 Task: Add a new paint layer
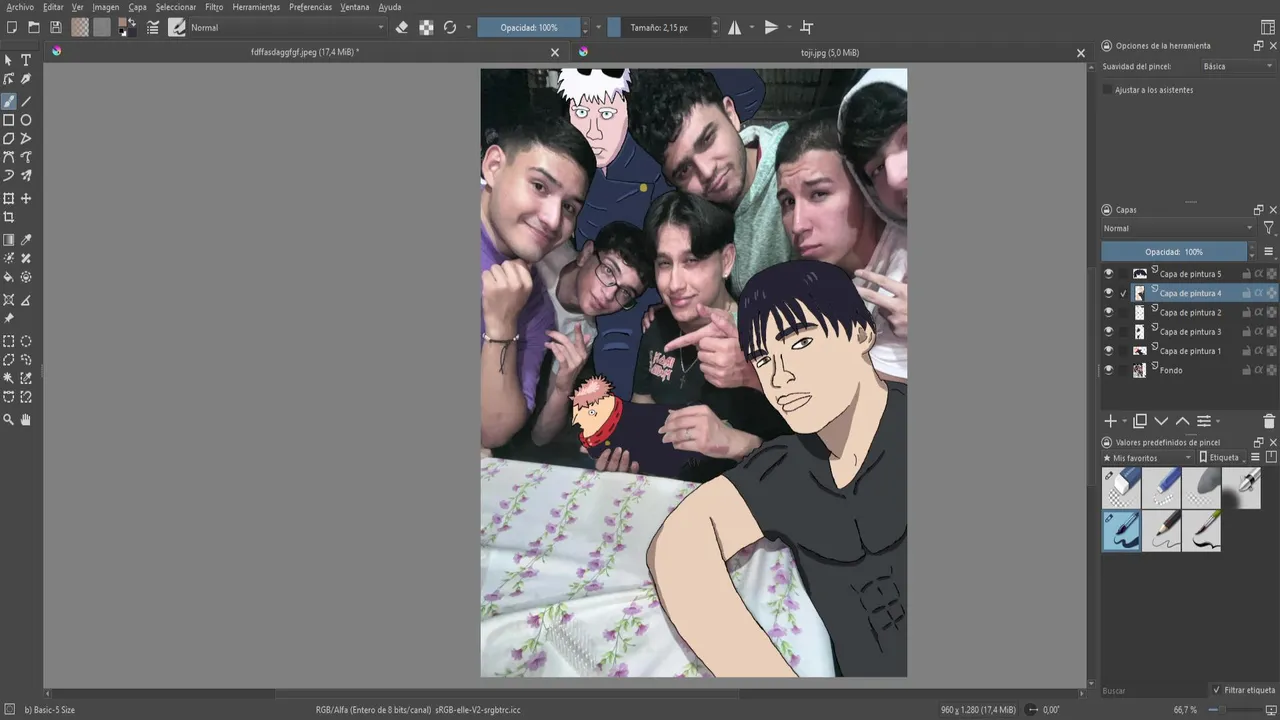tap(1110, 421)
